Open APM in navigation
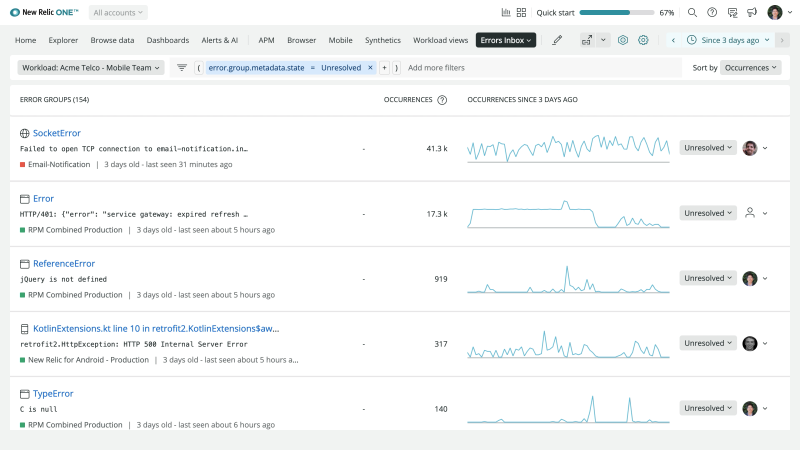800x450 pixels. [266, 40]
